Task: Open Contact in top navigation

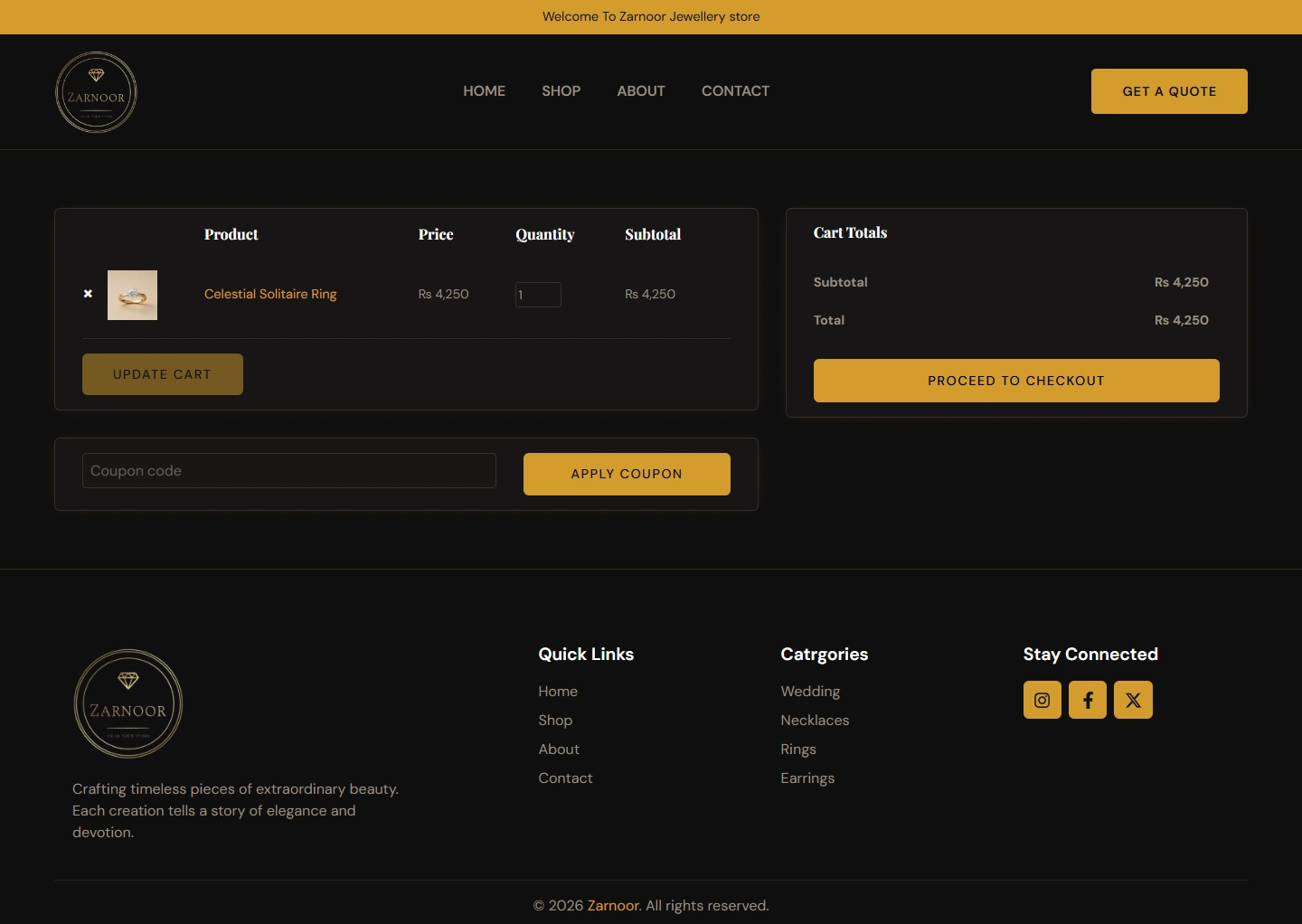Action: pyautogui.click(x=736, y=91)
